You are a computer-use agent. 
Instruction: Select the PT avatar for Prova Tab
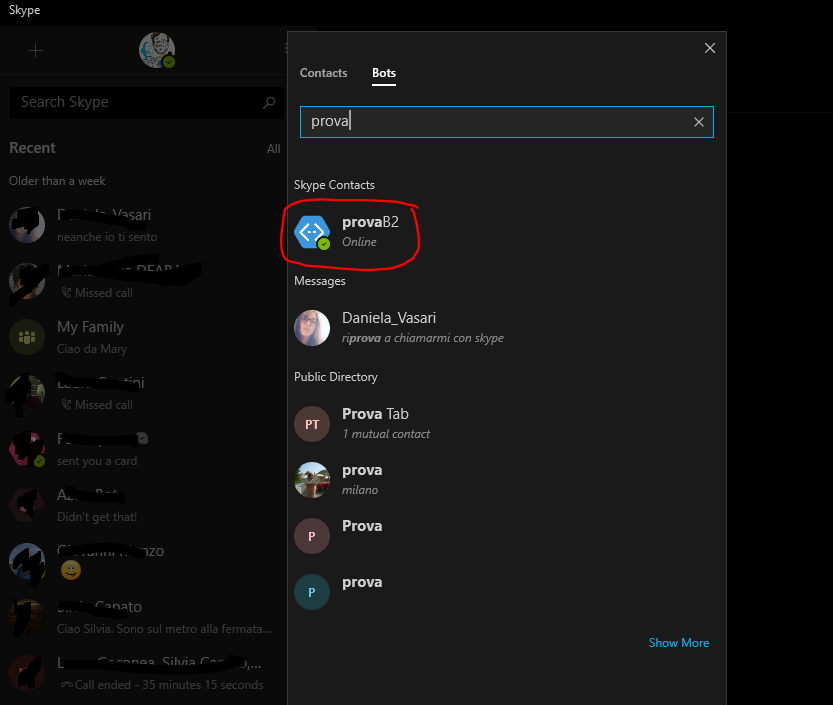click(x=312, y=424)
